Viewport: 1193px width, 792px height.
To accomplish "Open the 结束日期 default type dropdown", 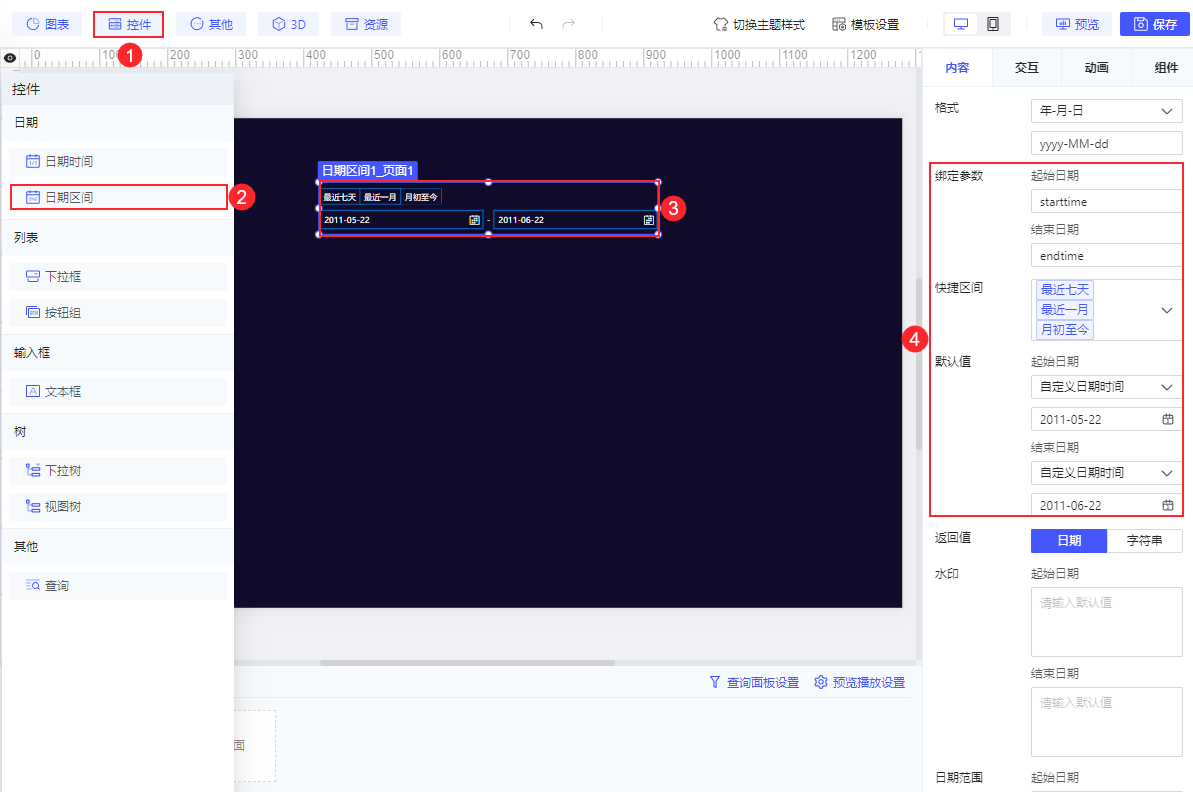I will click(x=1106, y=473).
